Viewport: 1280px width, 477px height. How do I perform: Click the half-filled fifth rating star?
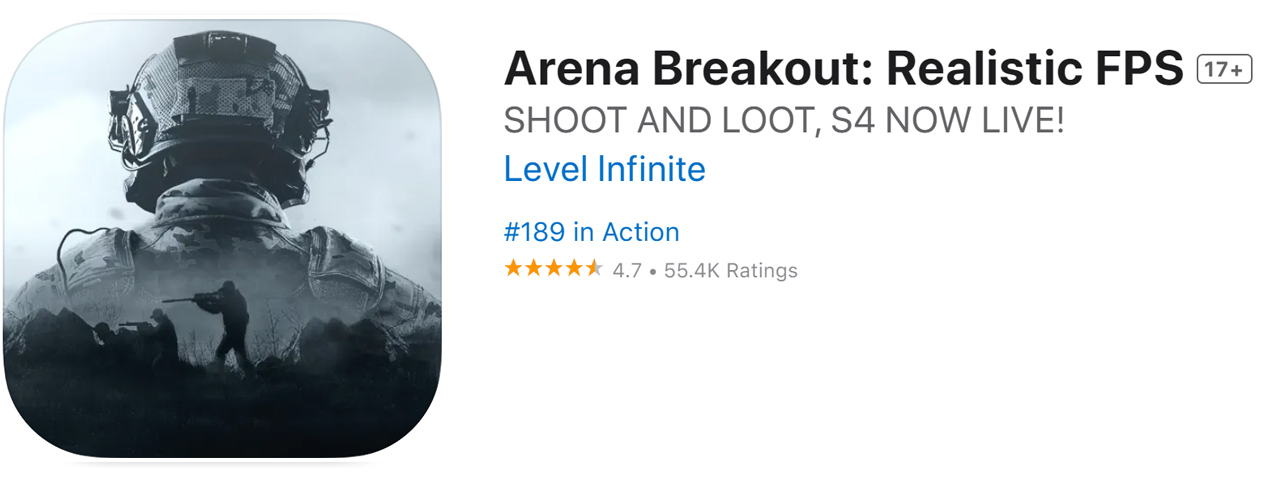coord(594,269)
